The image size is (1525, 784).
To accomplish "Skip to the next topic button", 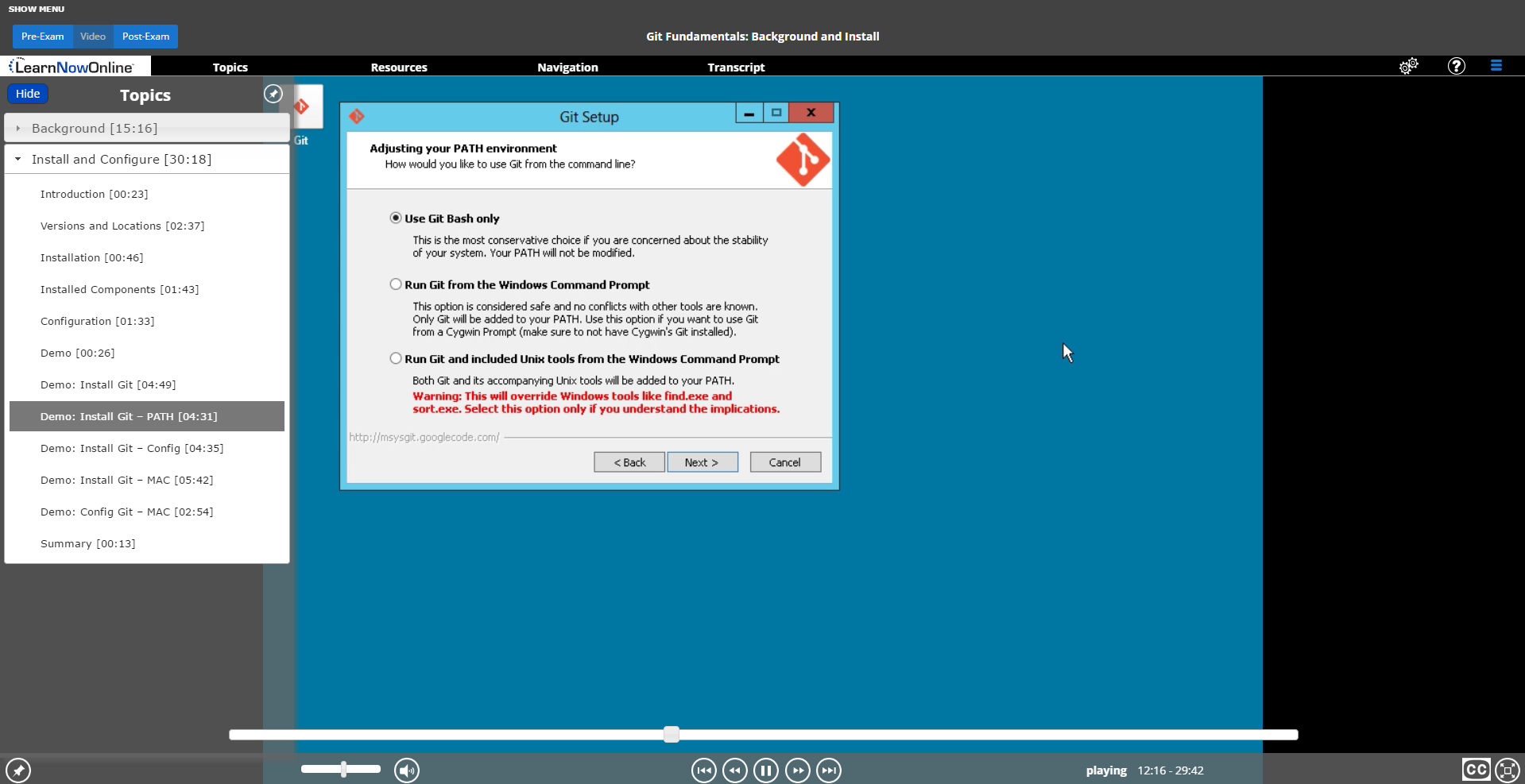I will coord(828,770).
